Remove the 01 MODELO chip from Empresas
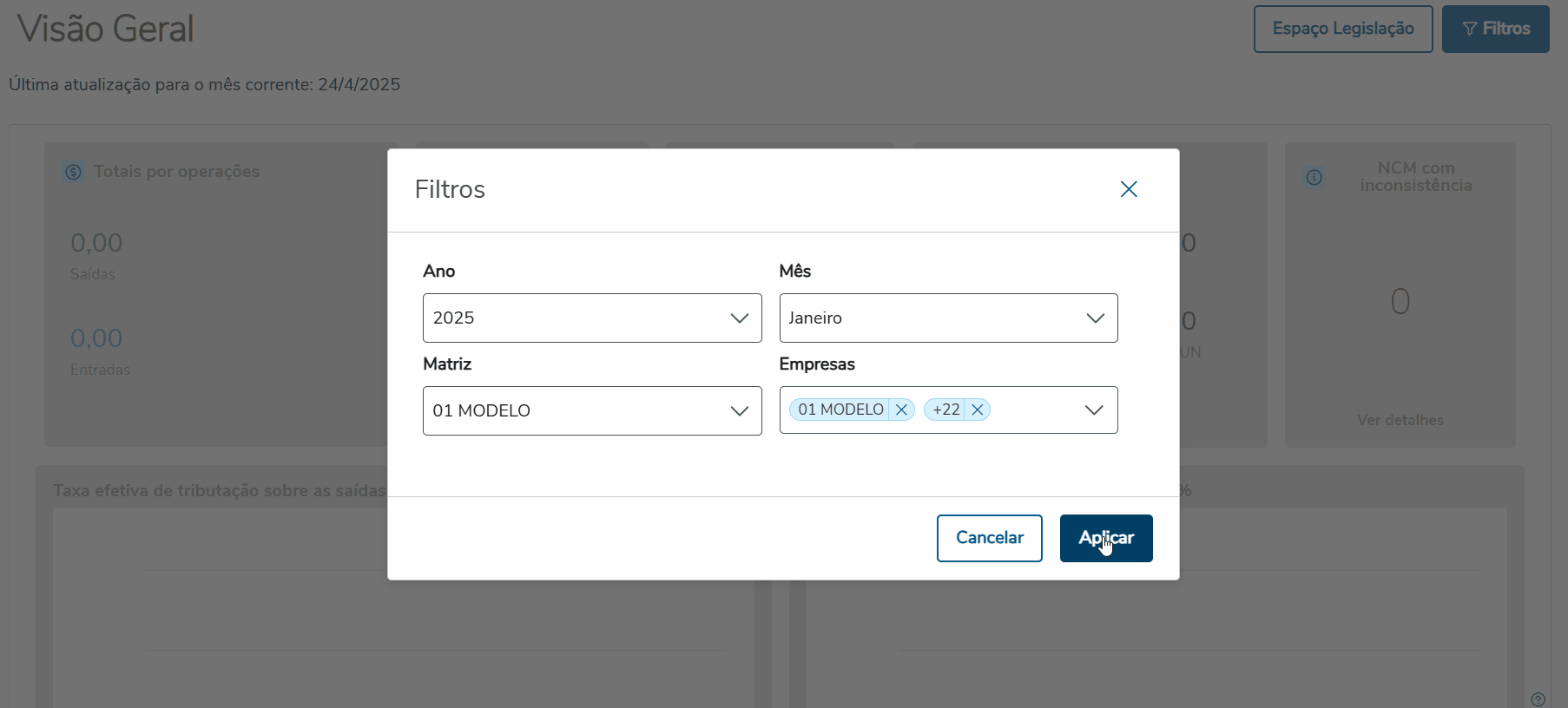Viewport: 1568px width, 708px height. 901,410
